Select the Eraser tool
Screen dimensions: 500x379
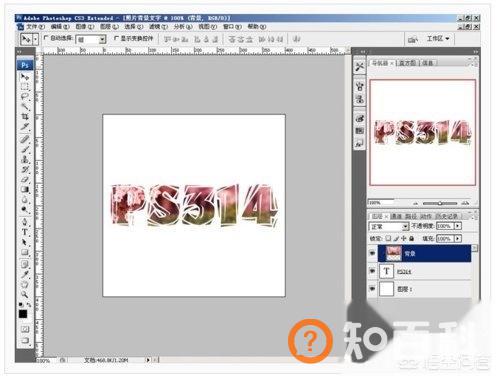point(25,179)
